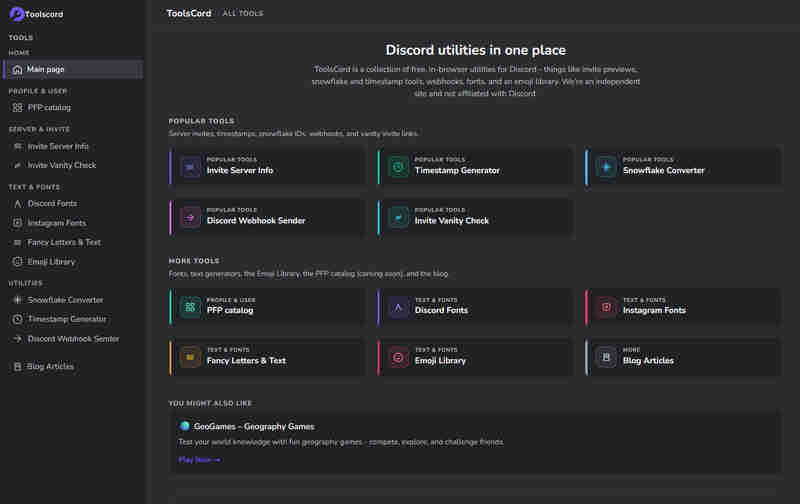Click the ToolsCord header title link
The width and height of the screenshot is (800, 504).
pyautogui.click(x=189, y=13)
